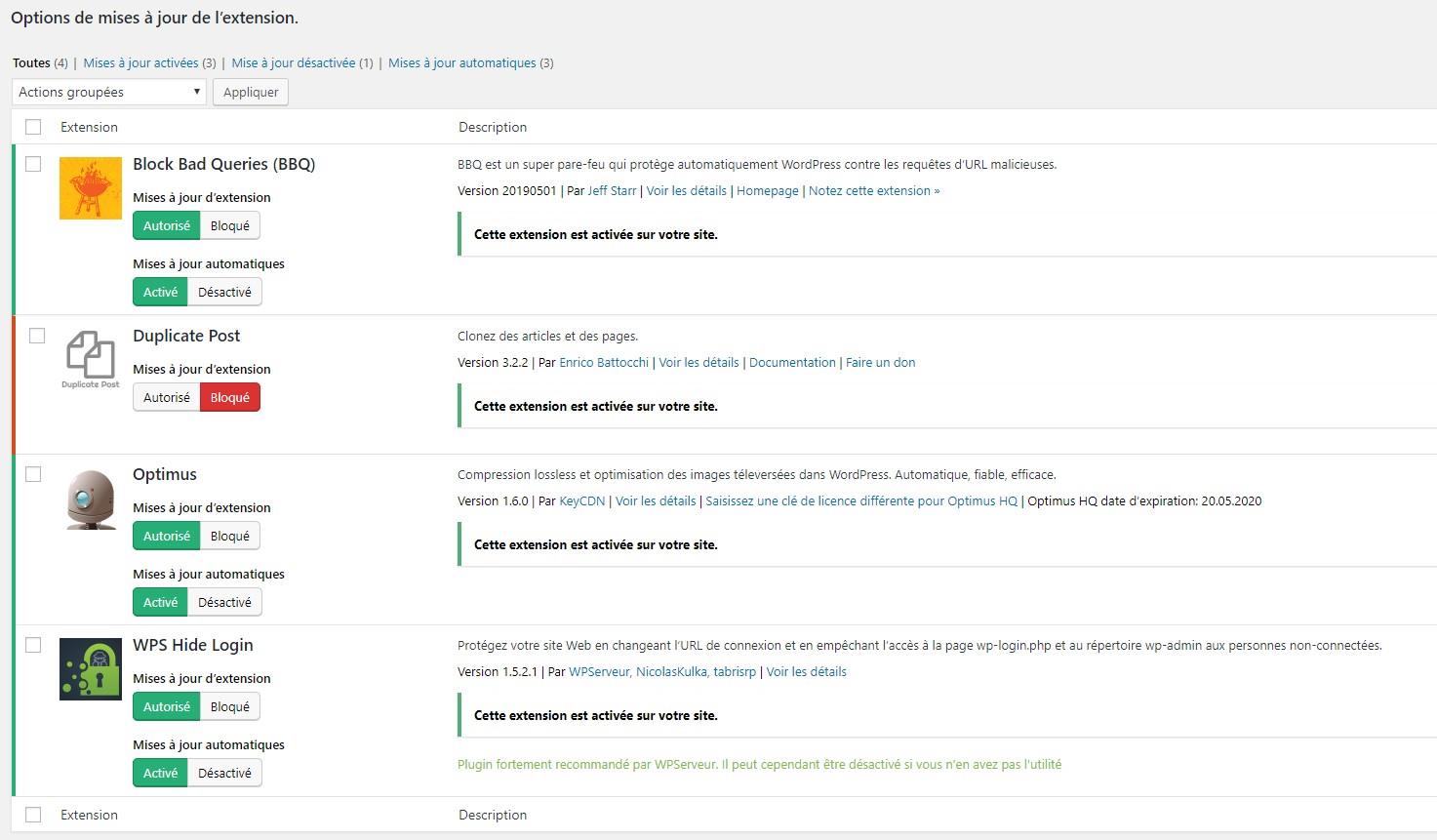Open the NicolasKulka author link
This screenshot has height=840, width=1437.
(x=671, y=671)
